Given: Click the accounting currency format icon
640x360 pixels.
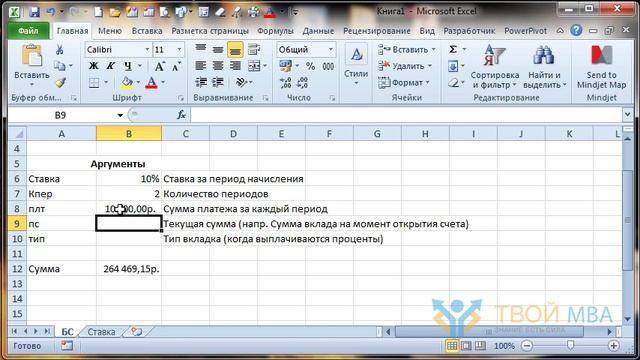Looking at the screenshot, I should point(286,66).
